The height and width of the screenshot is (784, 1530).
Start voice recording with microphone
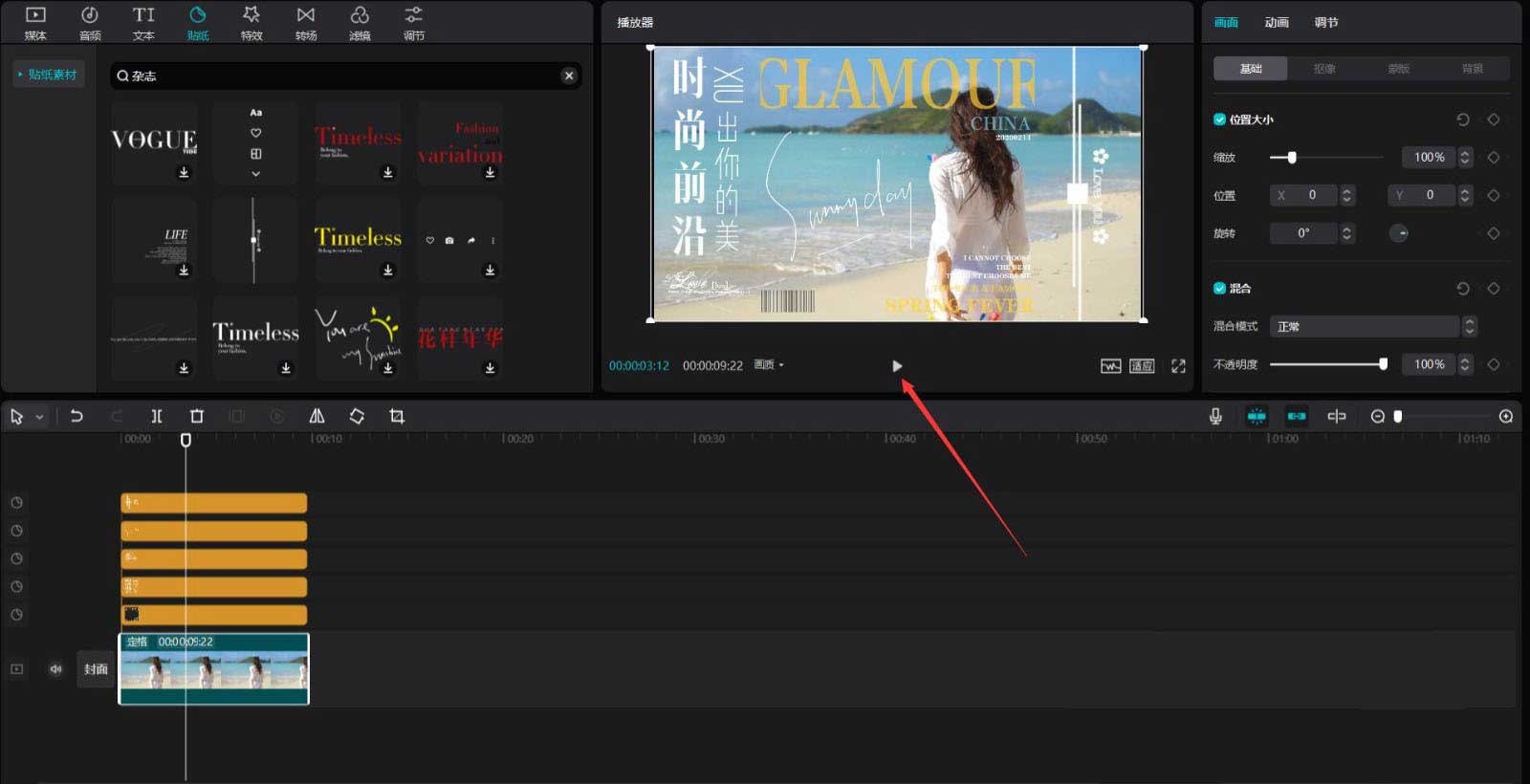(x=1215, y=416)
